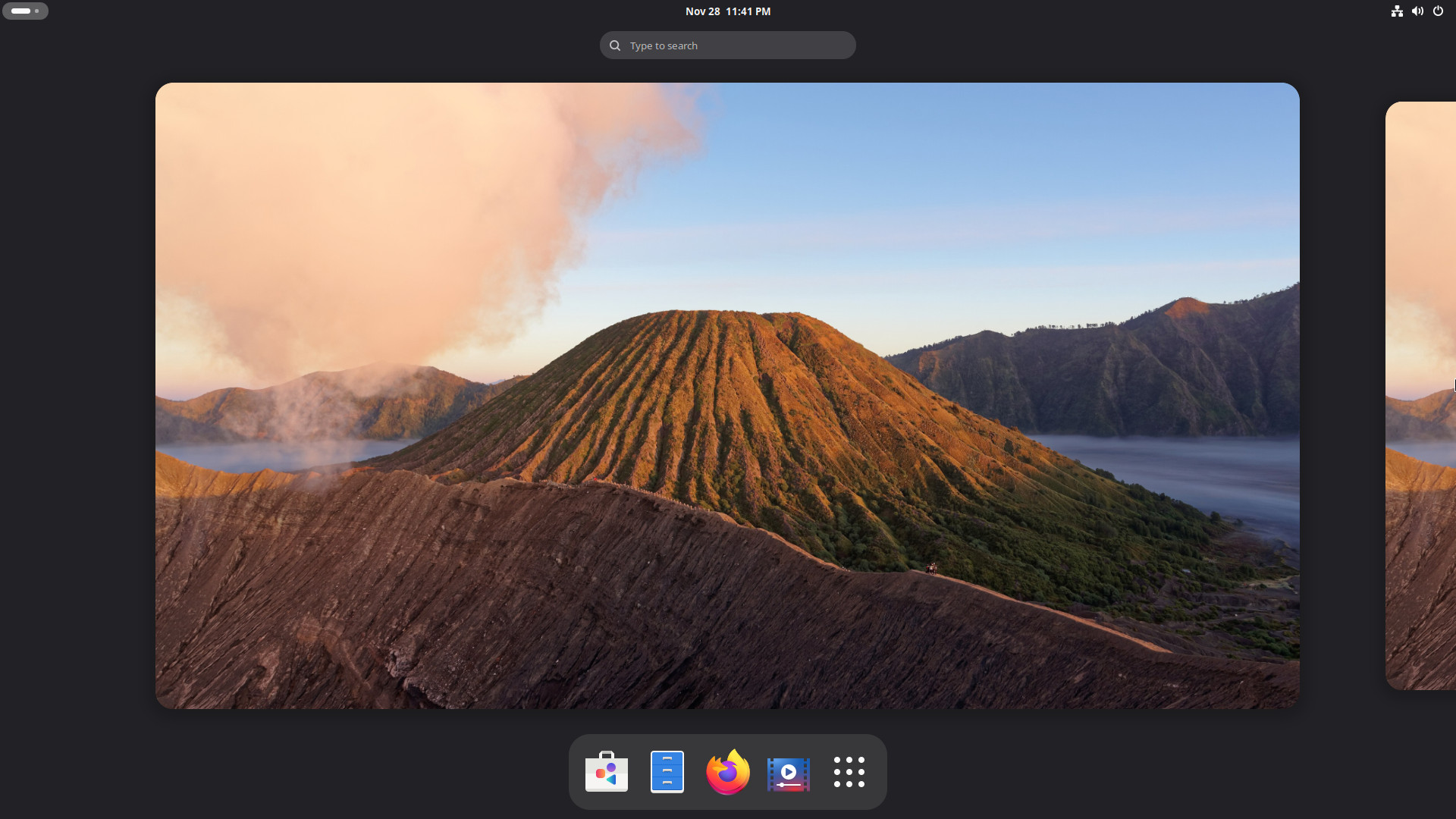Select the volcano workspace preview
The width and height of the screenshot is (1456, 819).
[726, 394]
